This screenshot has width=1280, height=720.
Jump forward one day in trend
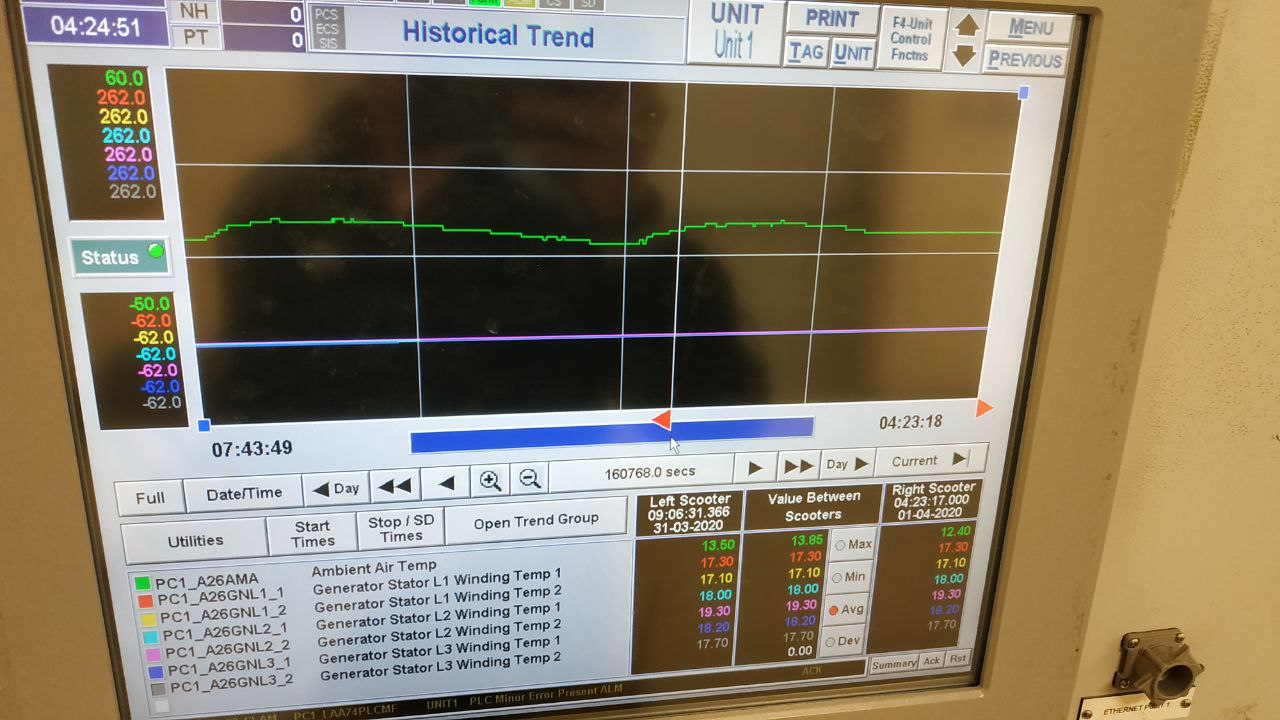(x=846, y=464)
